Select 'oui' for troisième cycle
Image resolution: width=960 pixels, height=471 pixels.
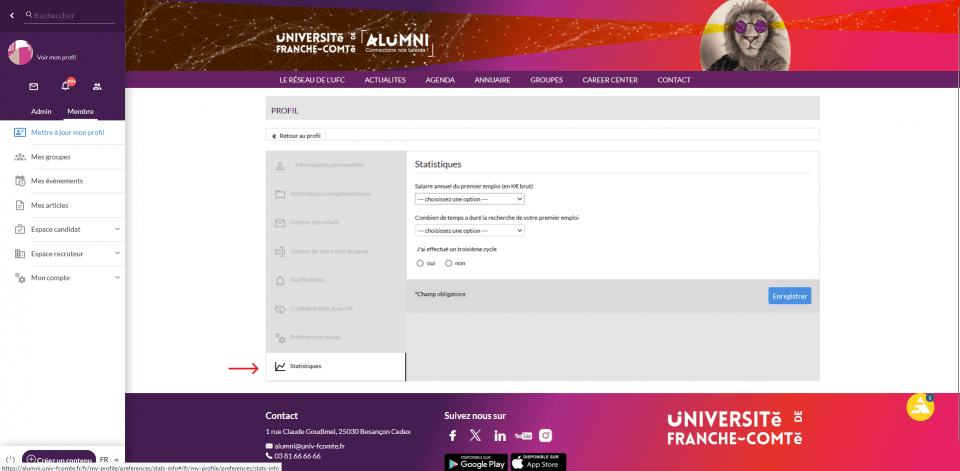pyautogui.click(x=420, y=263)
